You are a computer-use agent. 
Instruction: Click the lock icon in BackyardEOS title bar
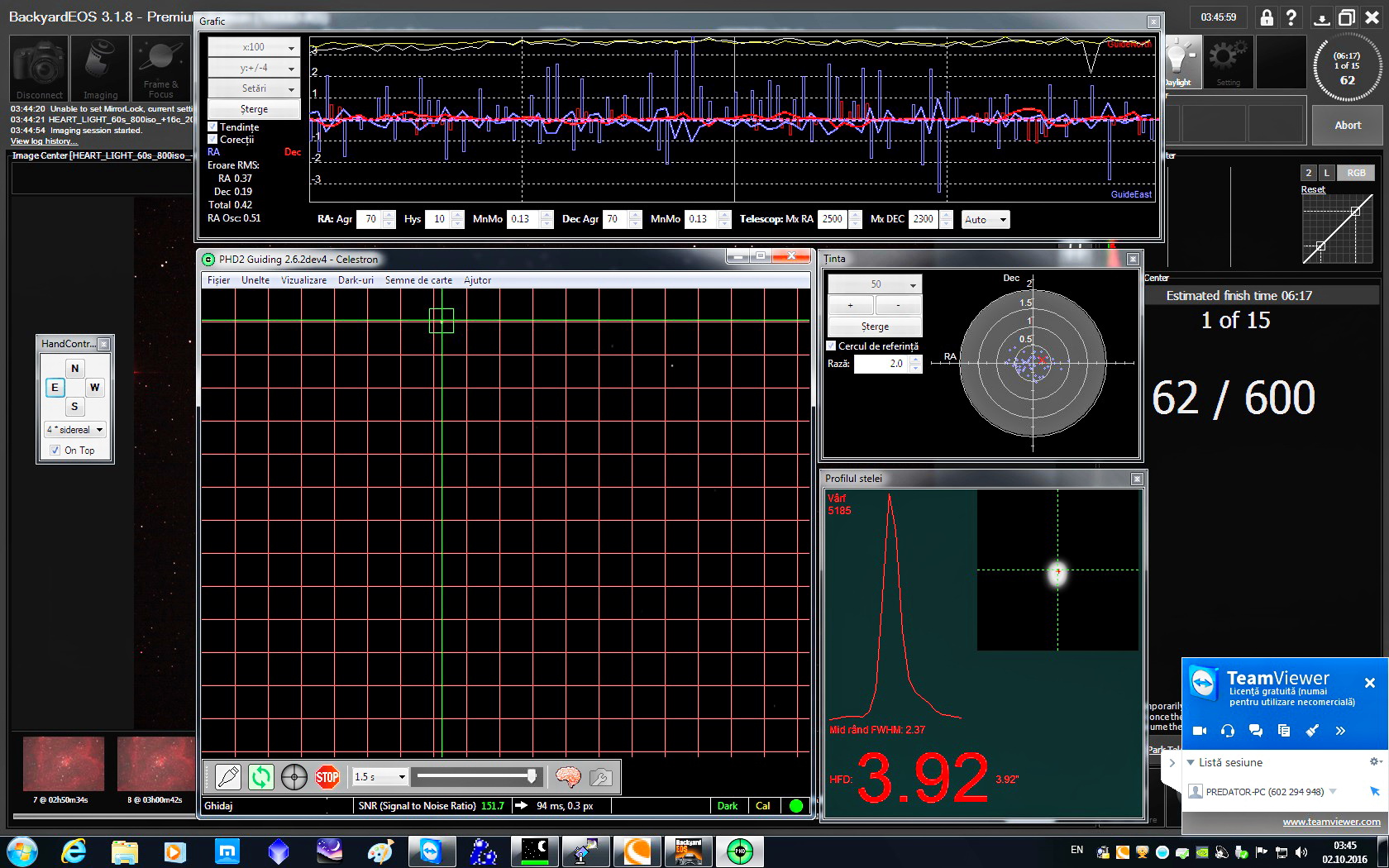pyautogui.click(x=1266, y=17)
